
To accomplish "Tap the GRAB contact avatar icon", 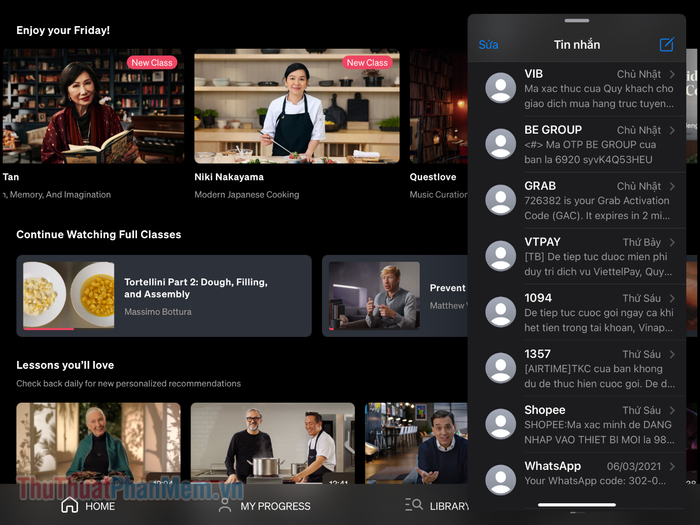I will click(x=500, y=200).
